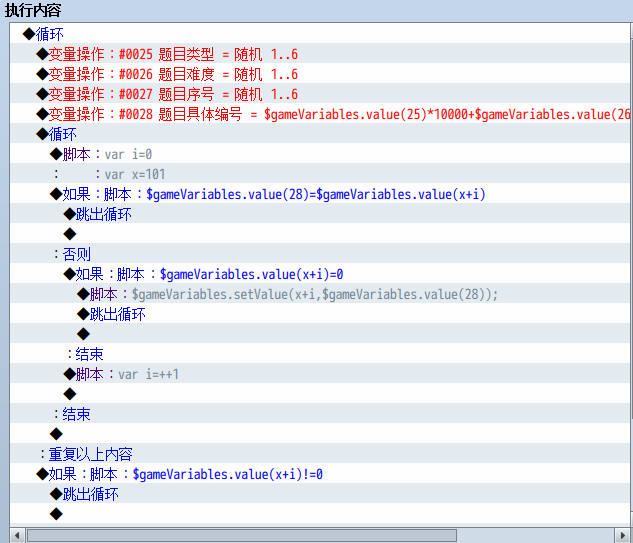The width and height of the screenshot is (633, 543).
Task: Select the nested 循环 command line
Action: tap(319, 134)
